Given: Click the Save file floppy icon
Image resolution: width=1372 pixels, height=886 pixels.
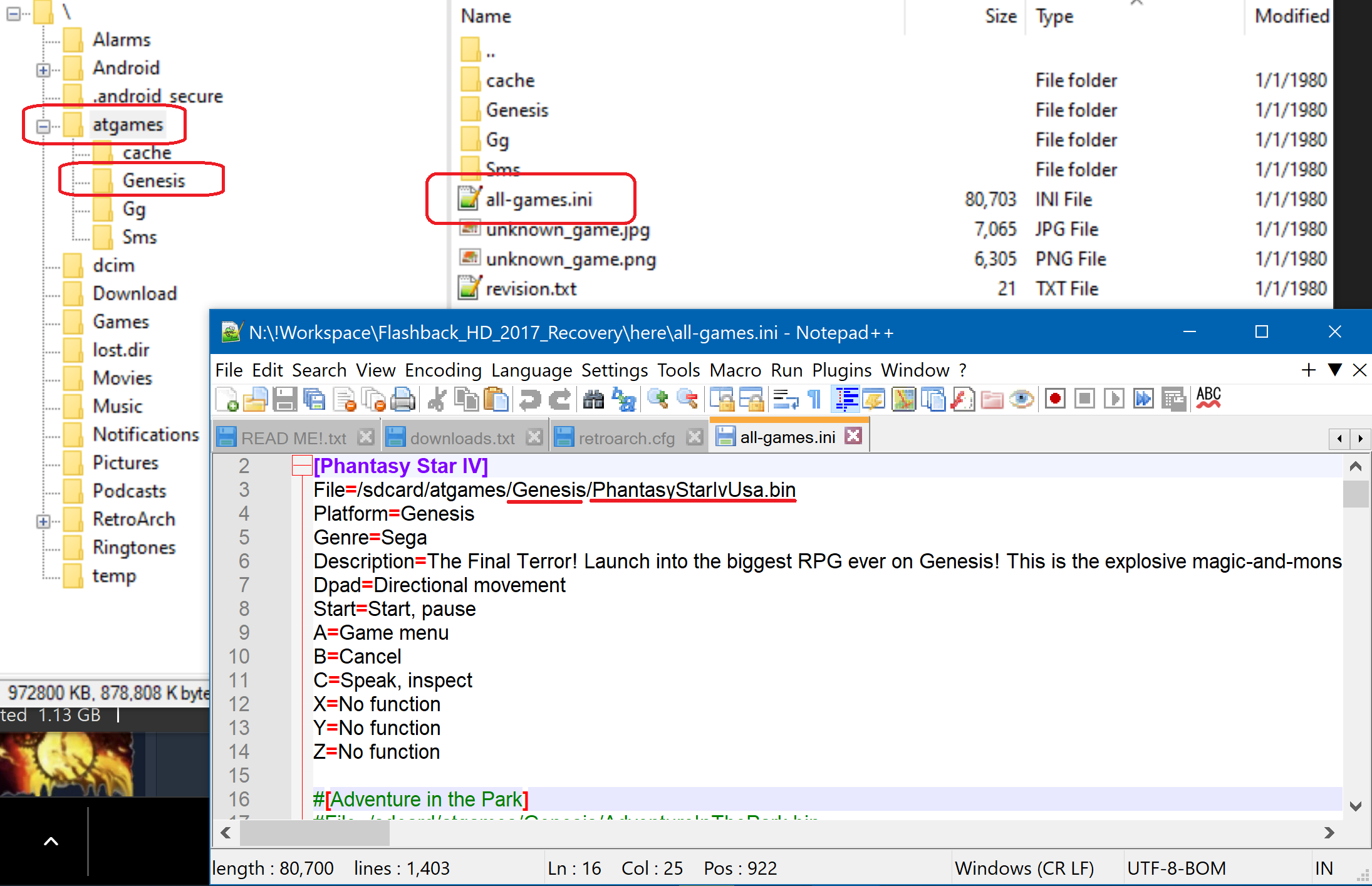Looking at the screenshot, I should 285,399.
